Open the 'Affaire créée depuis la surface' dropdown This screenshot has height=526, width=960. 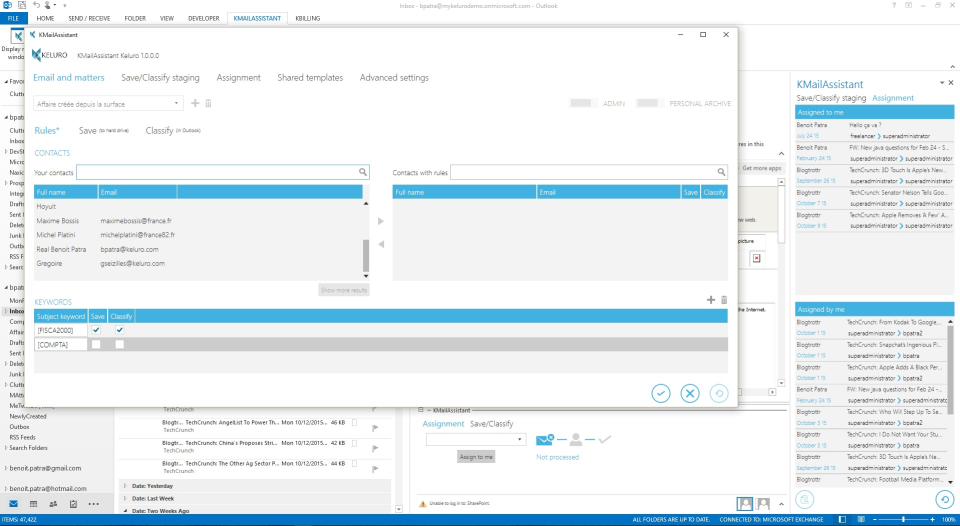pyautogui.click(x=108, y=103)
